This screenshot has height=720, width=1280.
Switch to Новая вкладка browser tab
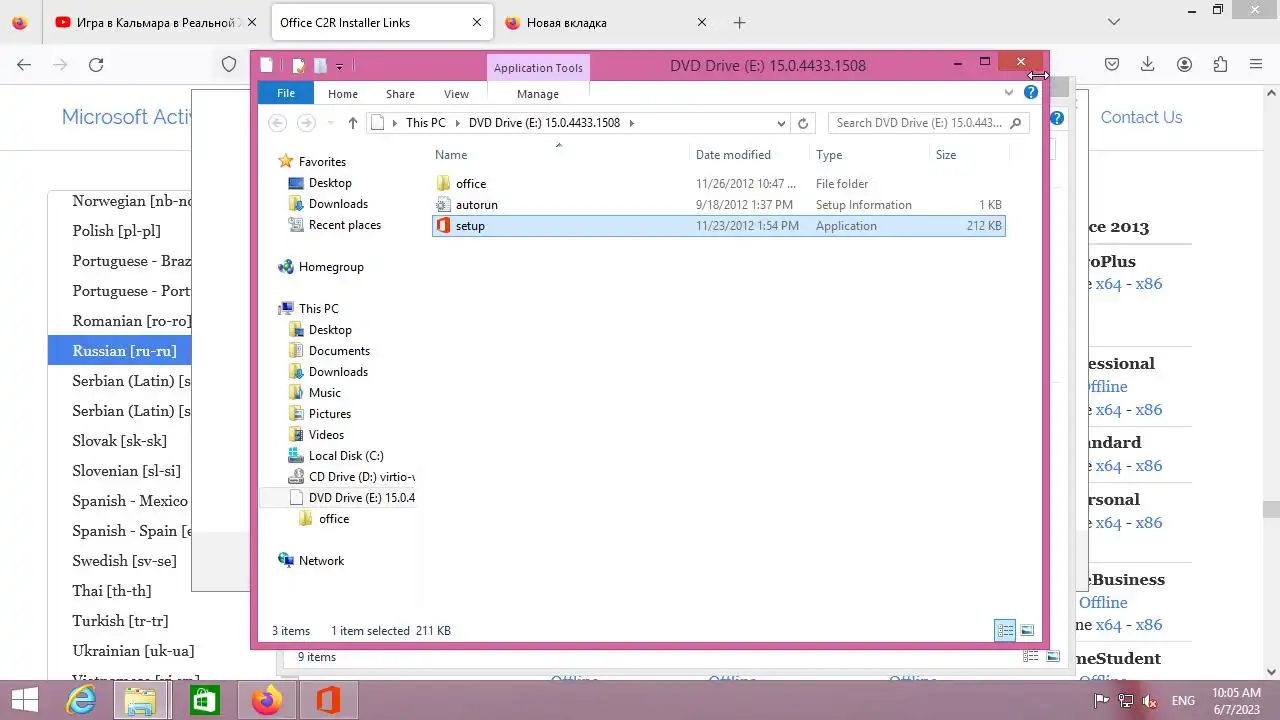[x=604, y=22]
